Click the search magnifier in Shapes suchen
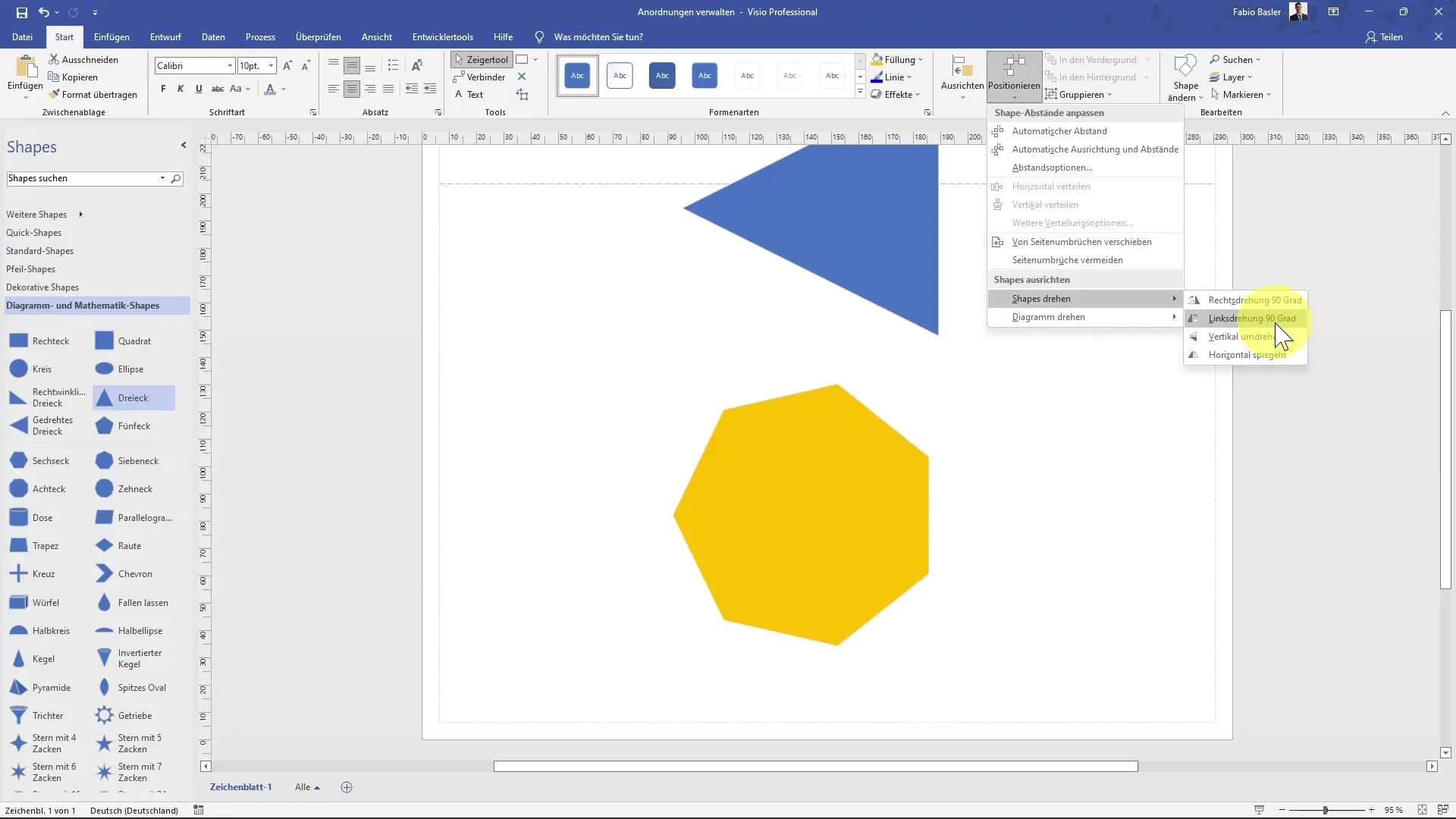This screenshot has height=819, width=1456. click(x=176, y=178)
